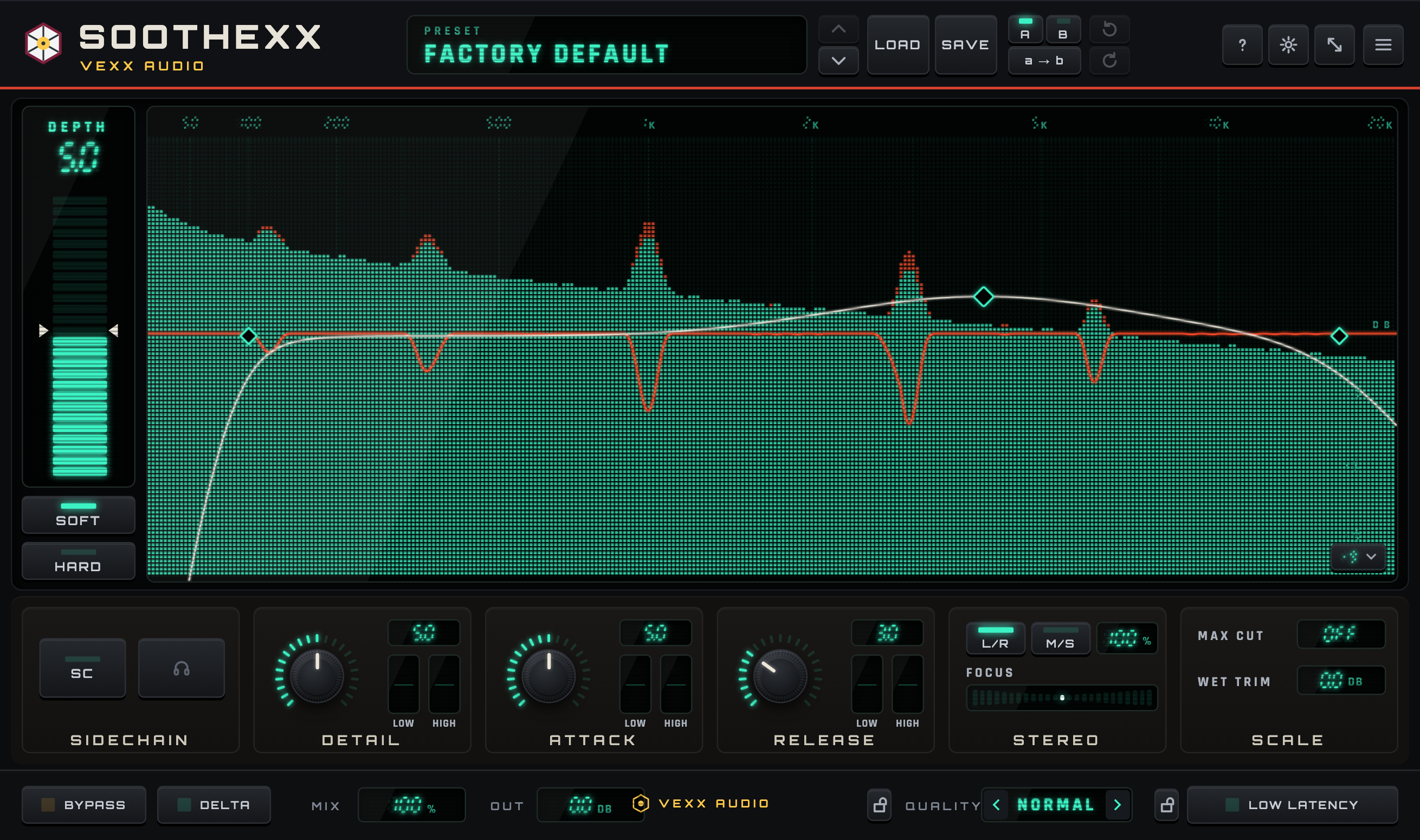Click the Load preset button
Viewport: 1420px width, 840px height.
(x=898, y=45)
